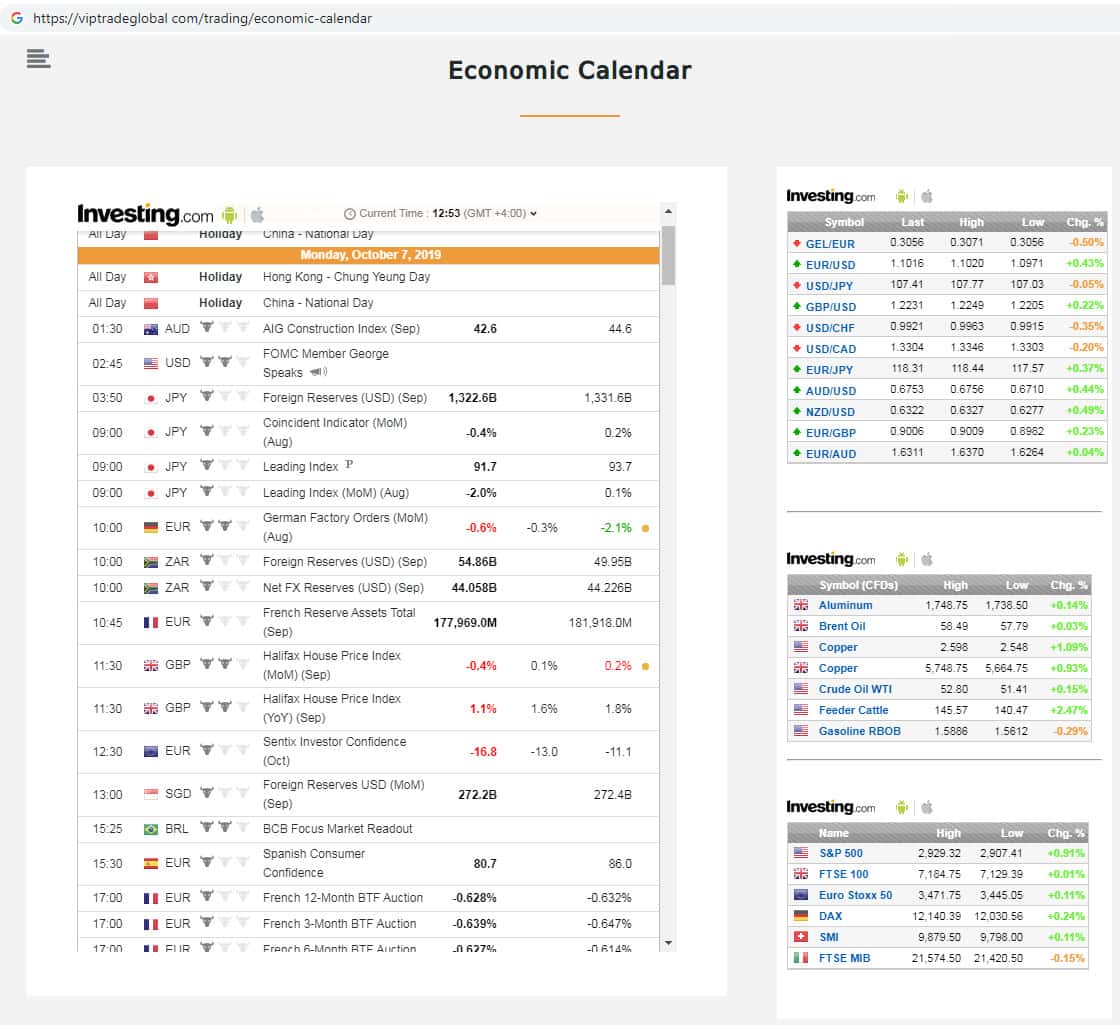Click the Hong Kong flag in holiday row
1120x1025 pixels.
(151, 277)
